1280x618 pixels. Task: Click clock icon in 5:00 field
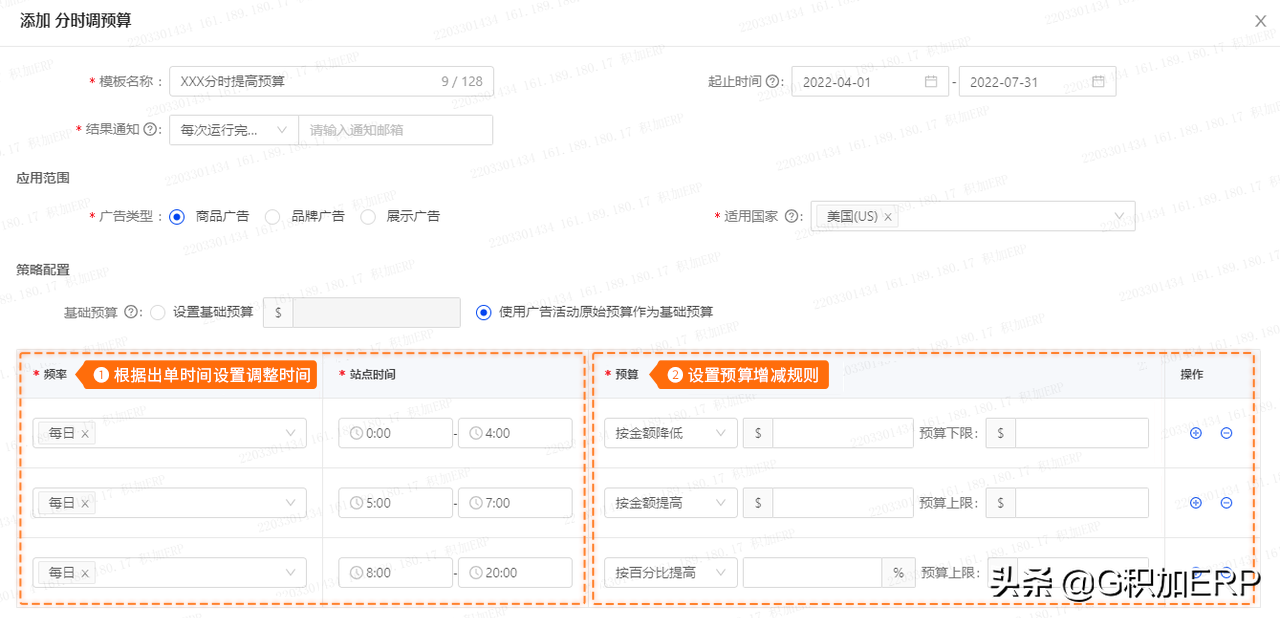[x=357, y=503]
